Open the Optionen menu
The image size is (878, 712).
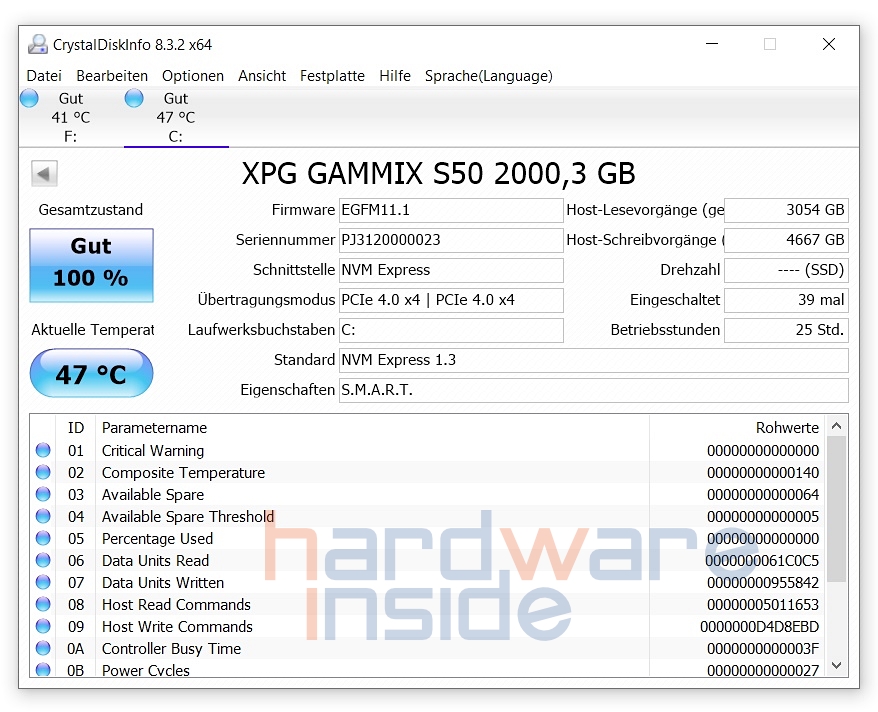(193, 76)
